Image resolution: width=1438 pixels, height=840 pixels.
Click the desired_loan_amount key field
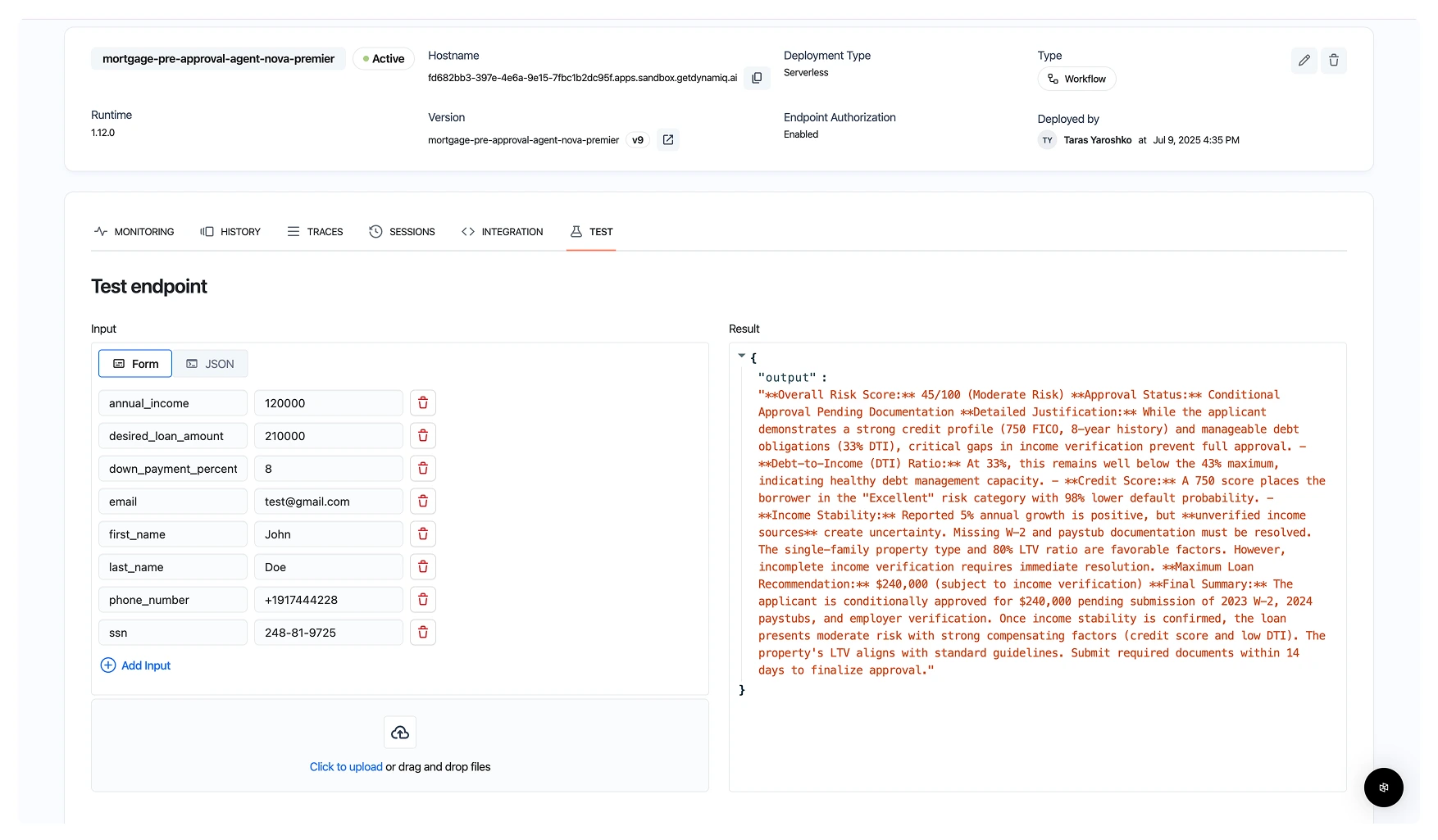[x=173, y=436]
